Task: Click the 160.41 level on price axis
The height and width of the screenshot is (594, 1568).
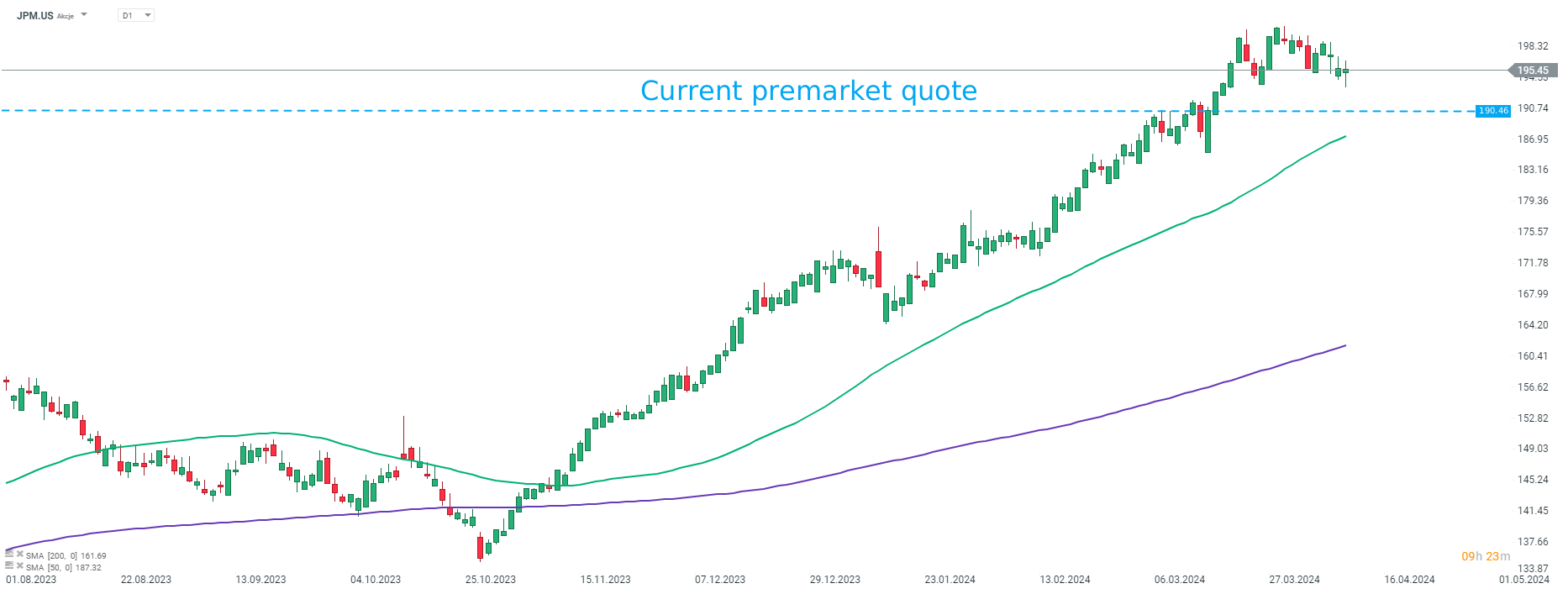Action: point(1533,356)
